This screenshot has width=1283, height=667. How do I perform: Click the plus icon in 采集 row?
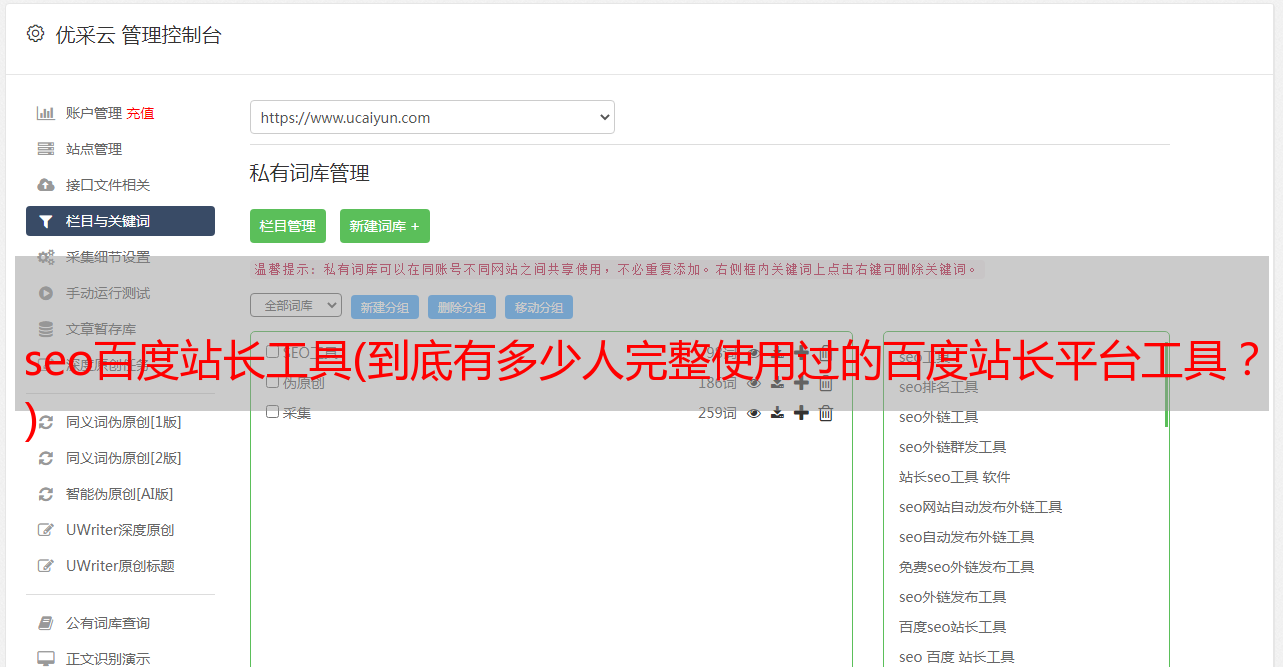point(801,413)
